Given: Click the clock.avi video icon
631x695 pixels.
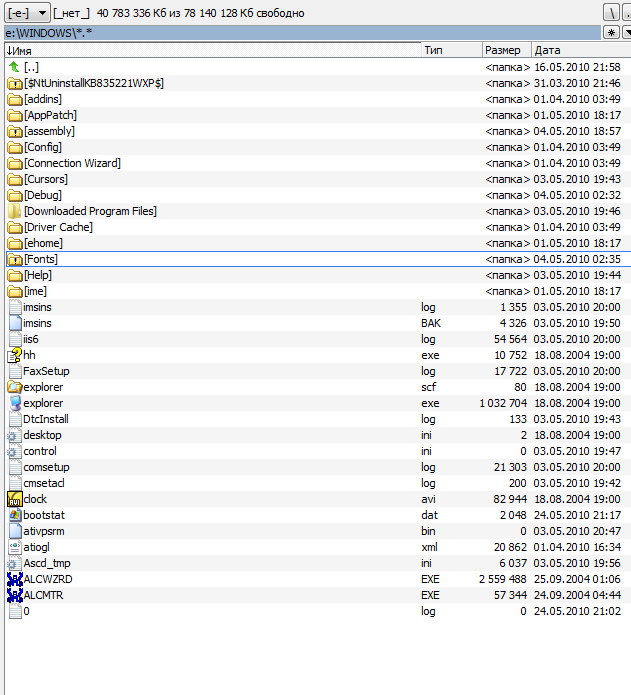Looking at the screenshot, I should (15, 500).
